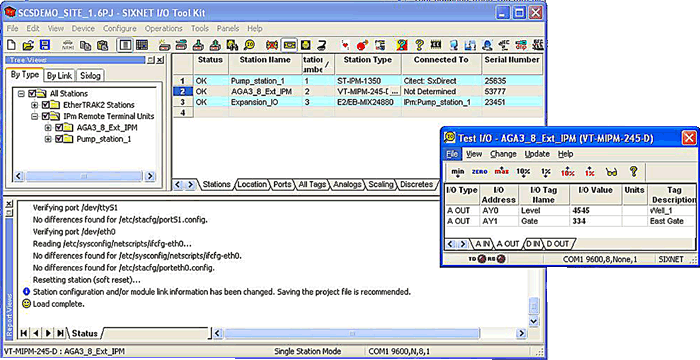Toggle the Pump_station_1 tree checkbox
The image size is (700, 360).
pyautogui.click(x=59, y=139)
